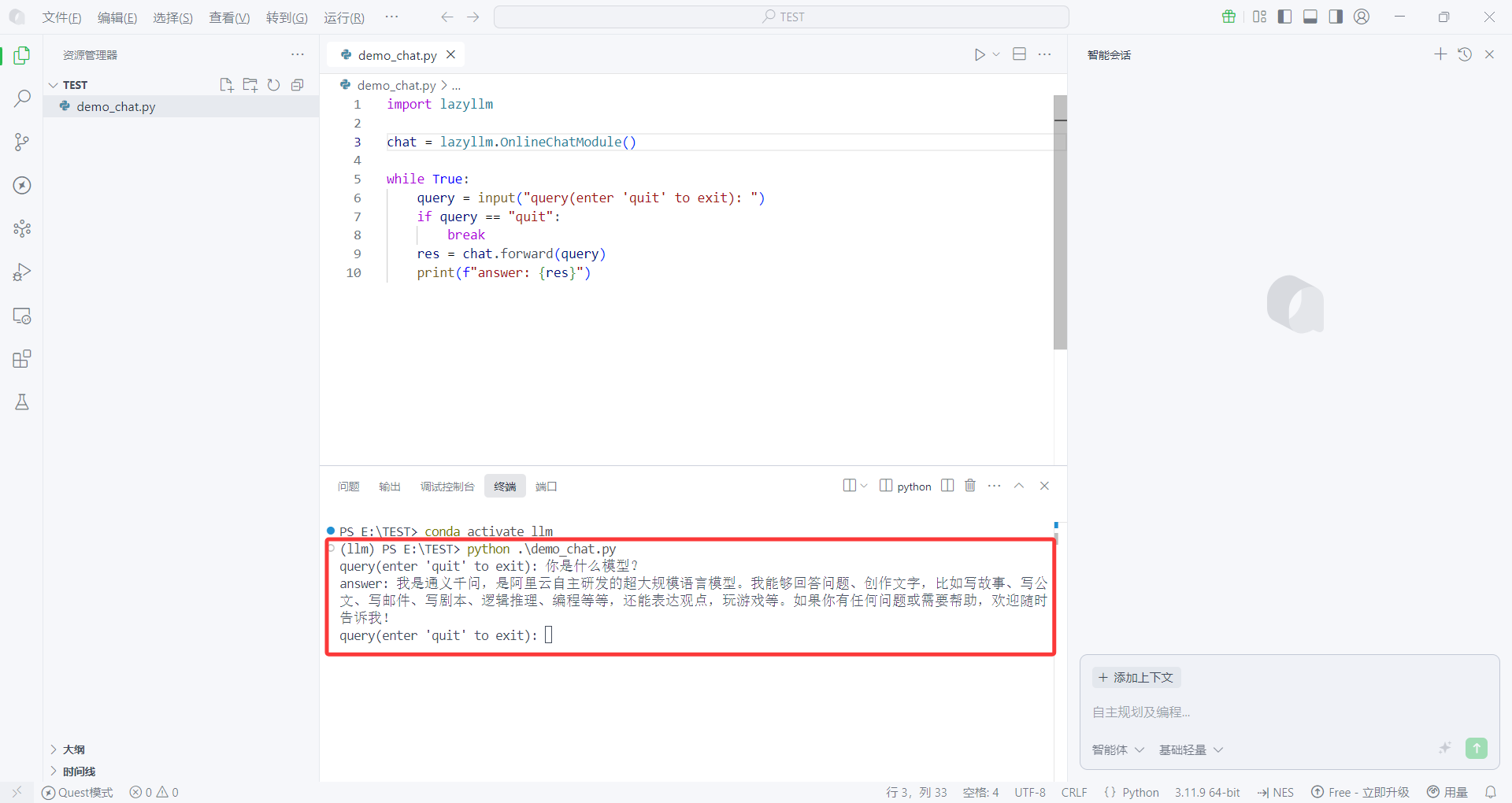
Task: Open explorer panel more actions menu
Action: tap(298, 54)
